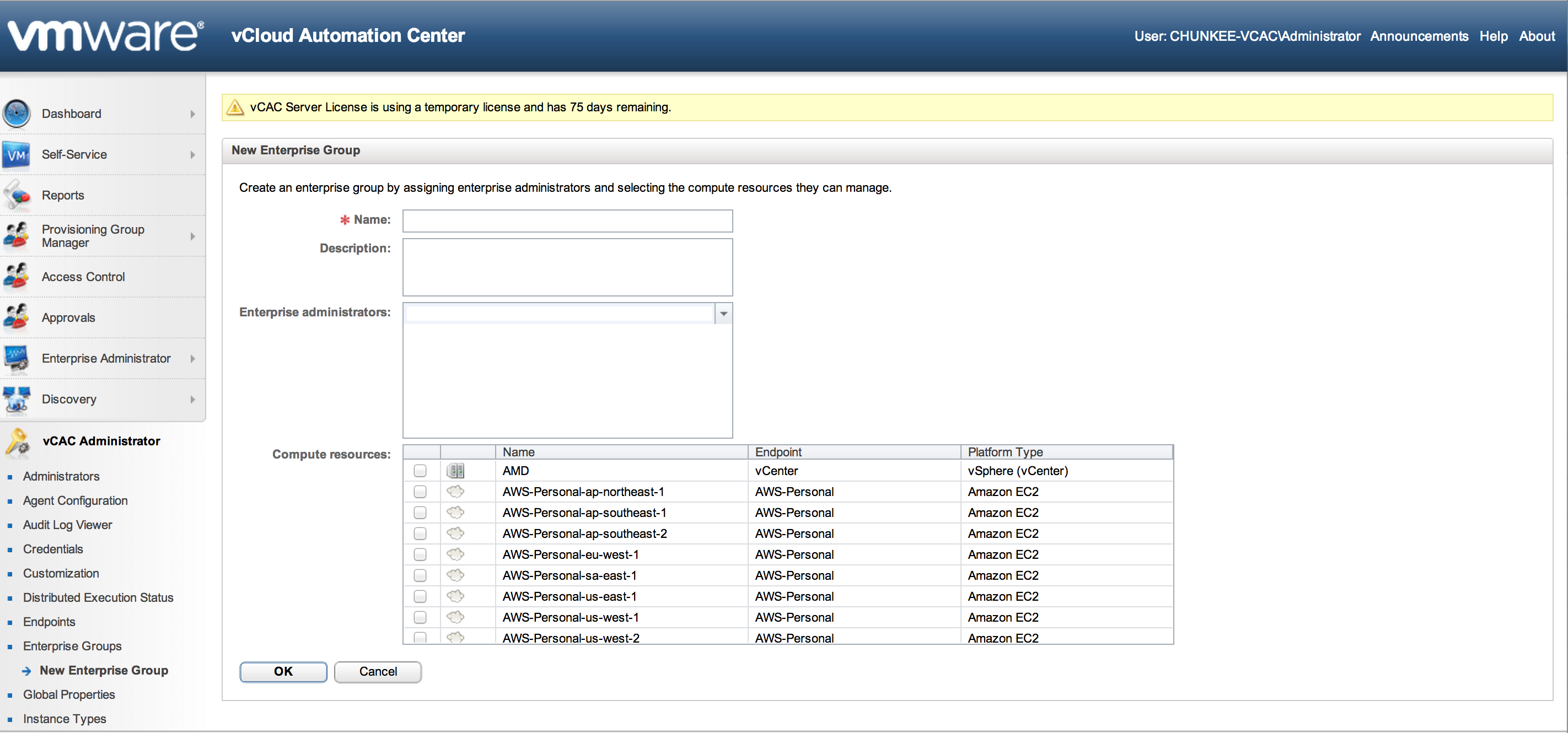Click the vCAC Administrator key icon
Image resolution: width=1568 pixels, height=733 pixels.
tap(18, 441)
